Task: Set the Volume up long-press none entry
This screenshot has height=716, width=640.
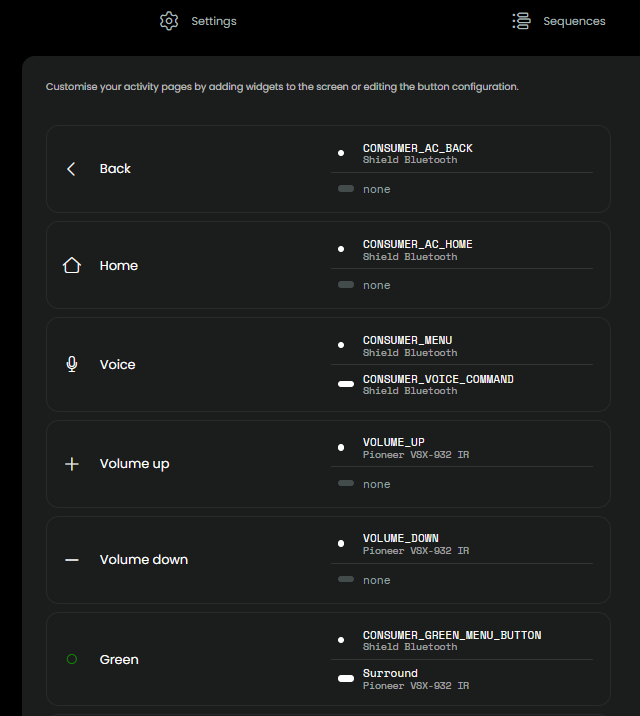Action: [x=462, y=484]
